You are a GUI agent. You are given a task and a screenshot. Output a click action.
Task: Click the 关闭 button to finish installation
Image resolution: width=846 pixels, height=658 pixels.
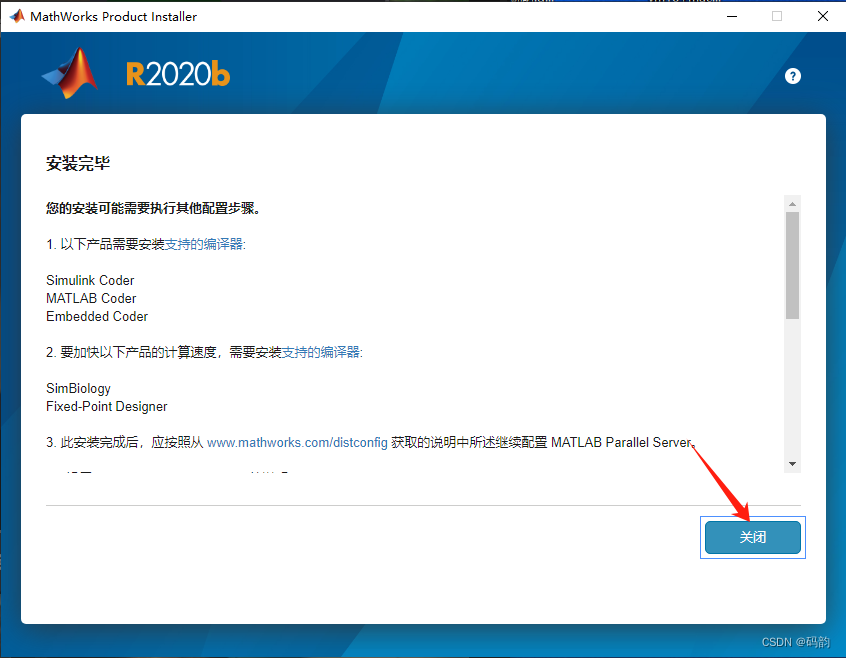coord(752,537)
